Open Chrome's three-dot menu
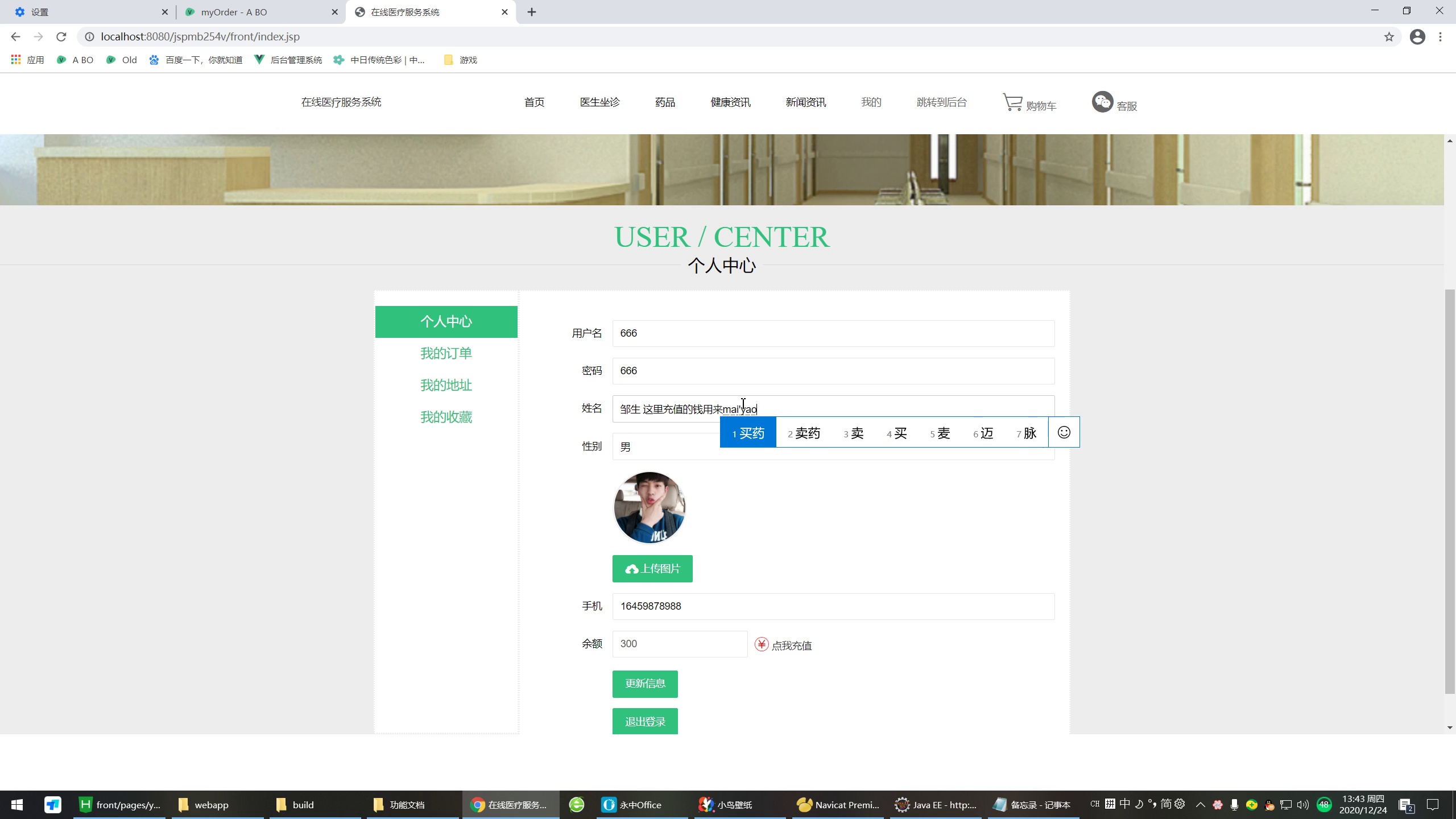 (1441, 36)
